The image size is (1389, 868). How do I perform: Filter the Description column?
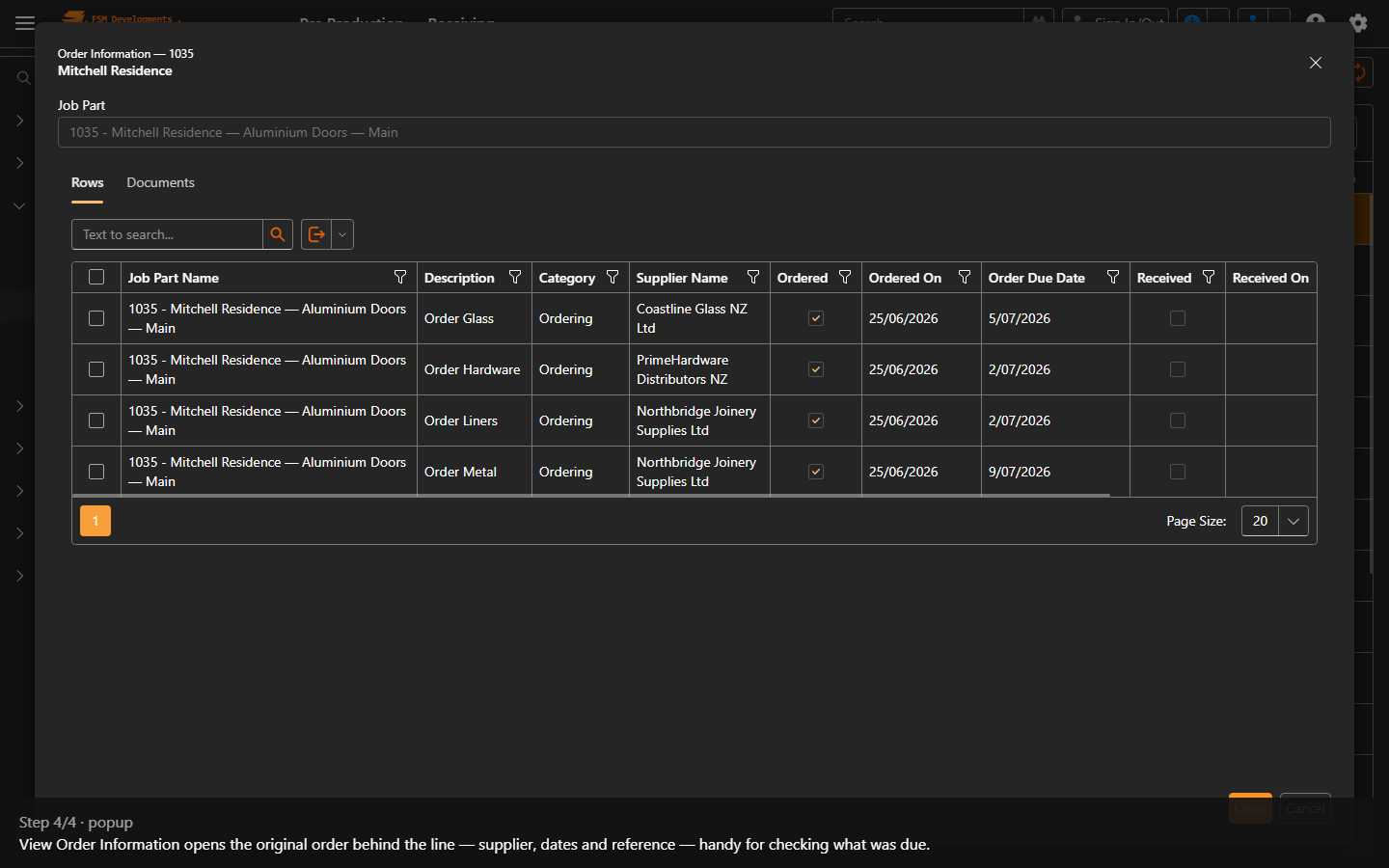(515, 278)
